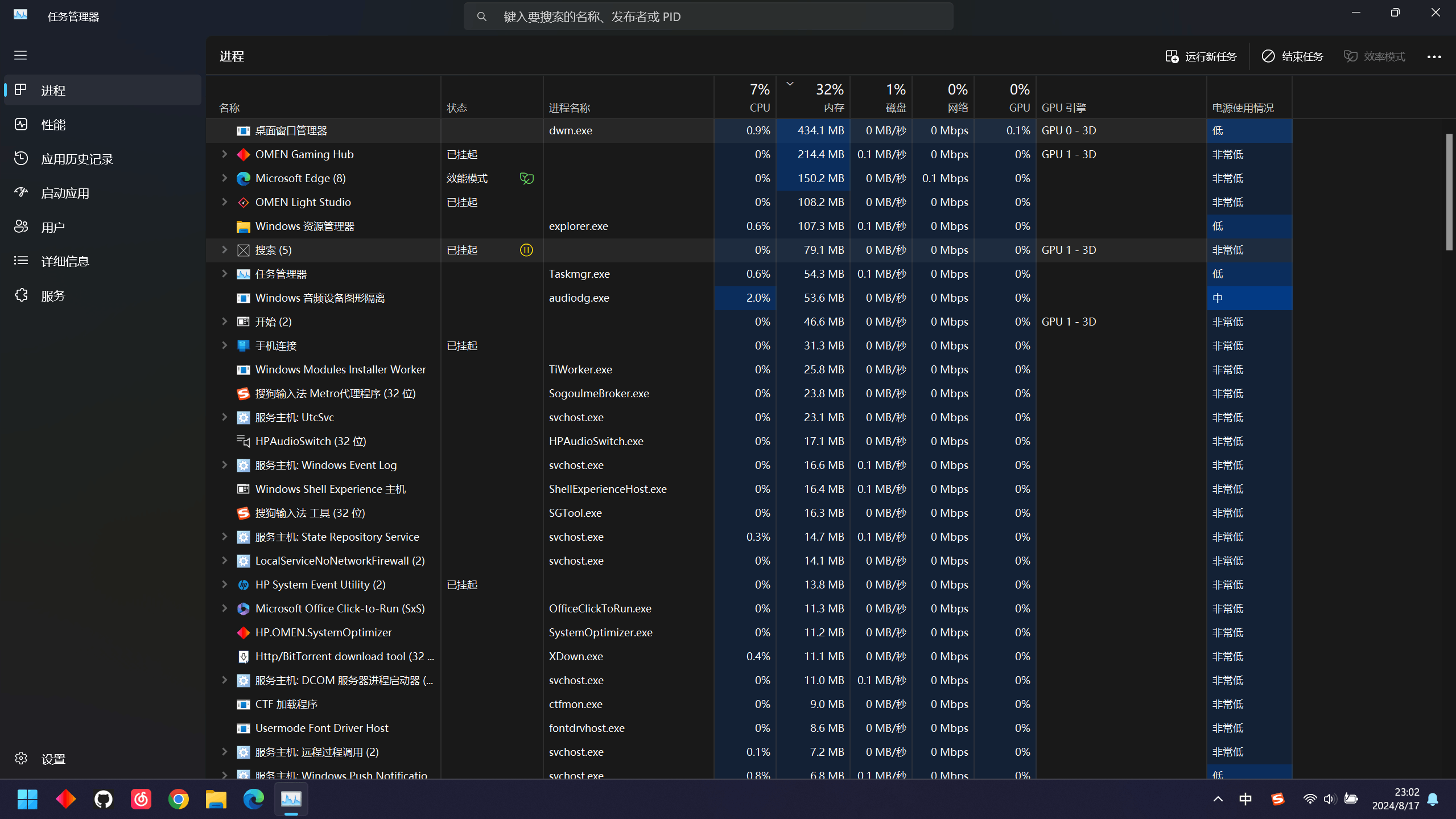Image resolution: width=1456 pixels, height=819 pixels.
Task: Open the Settings (设置) gear
Action: click(22, 759)
